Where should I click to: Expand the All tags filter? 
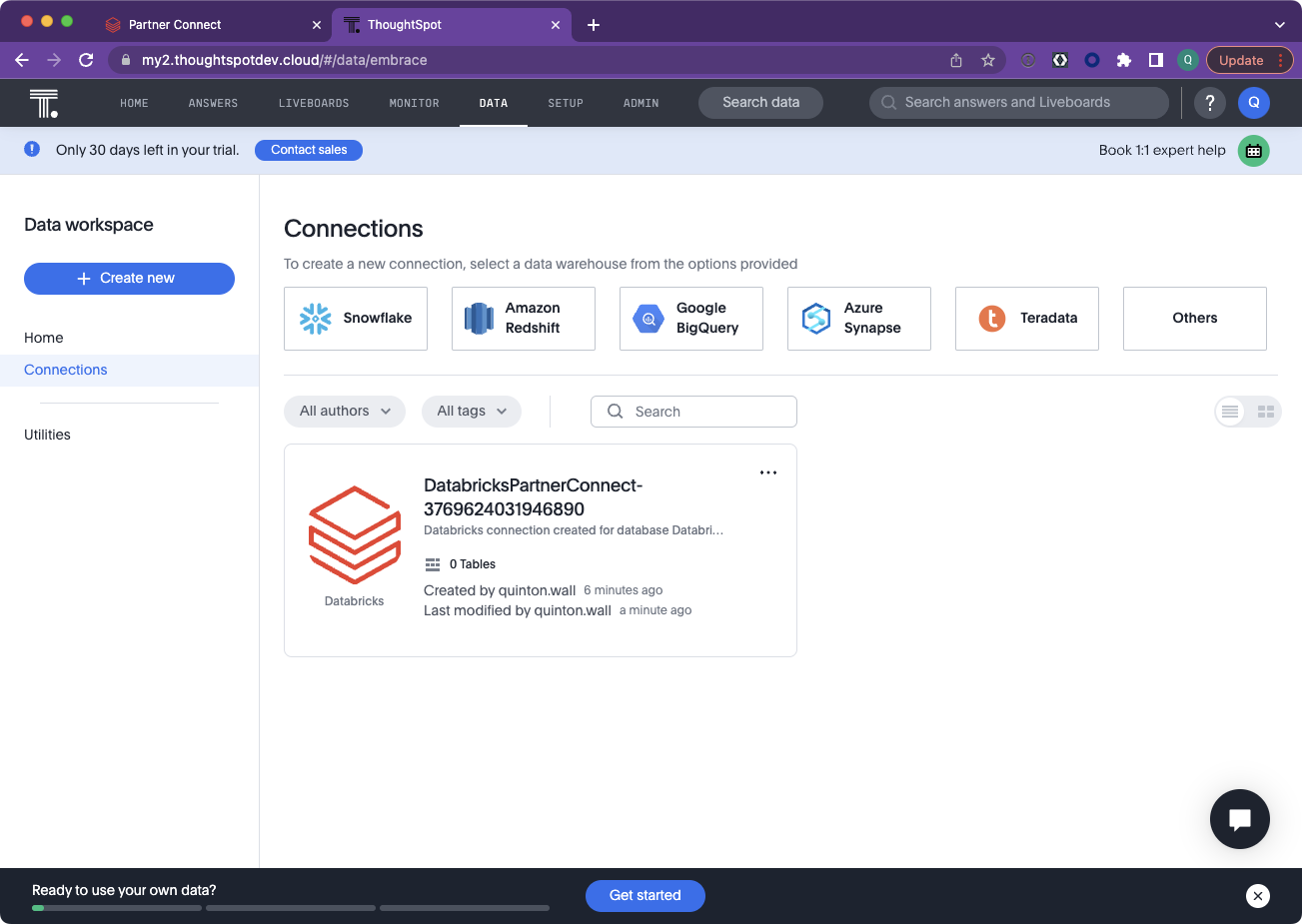coord(471,412)
